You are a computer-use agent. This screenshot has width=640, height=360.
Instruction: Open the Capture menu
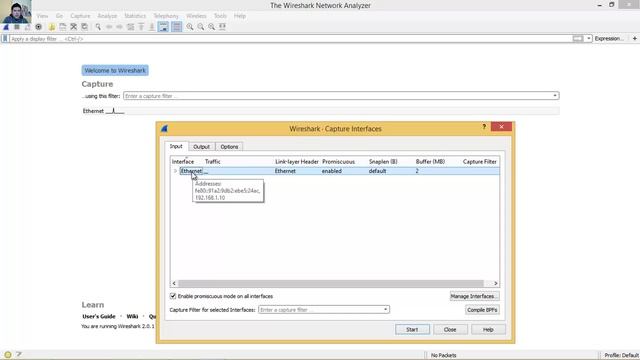[80, 16]
